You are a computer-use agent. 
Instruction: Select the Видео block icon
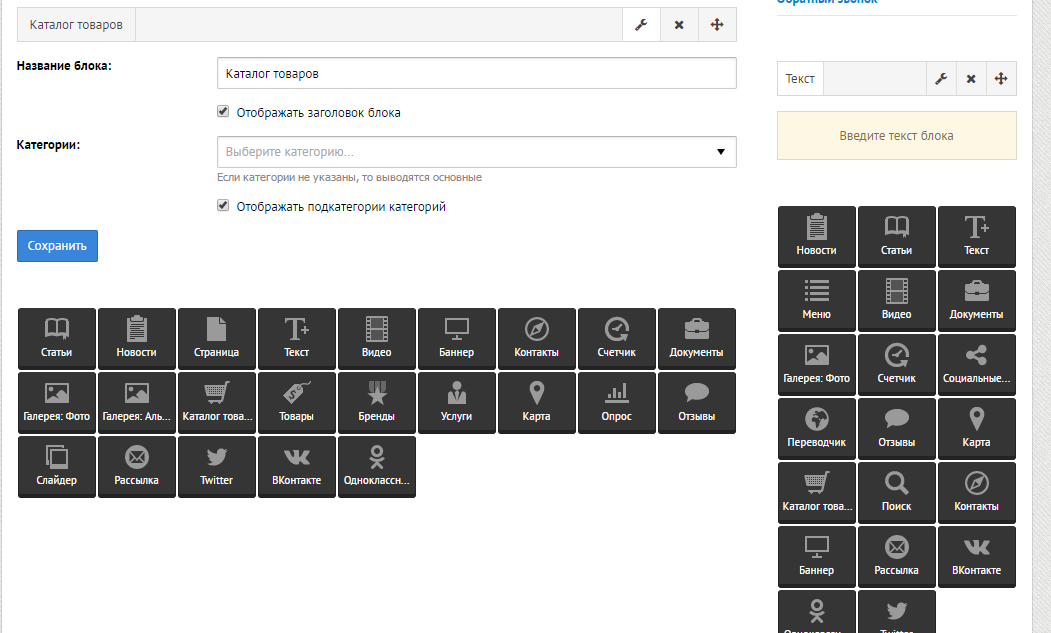(x=377, y=338)
